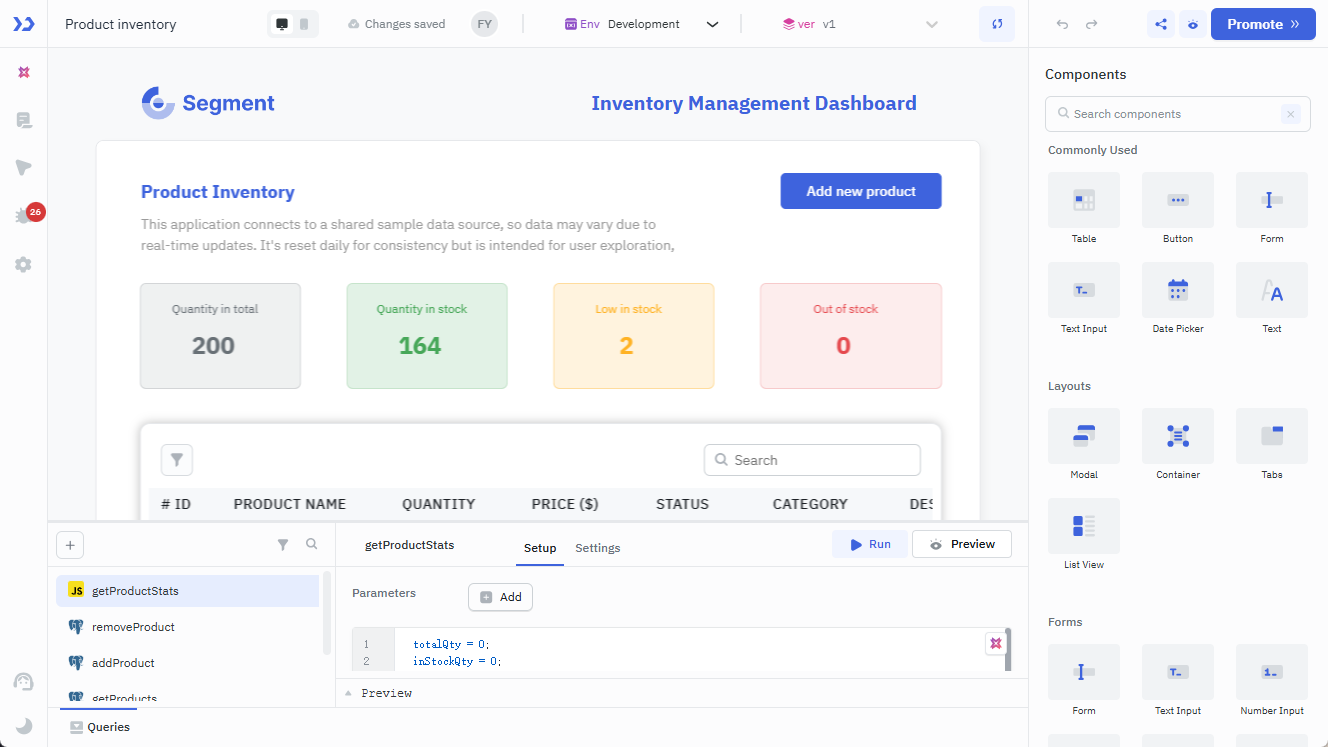Select the Quantity in stock card
The width and height of the screenshot is (1328, 747).
[427, 336]
